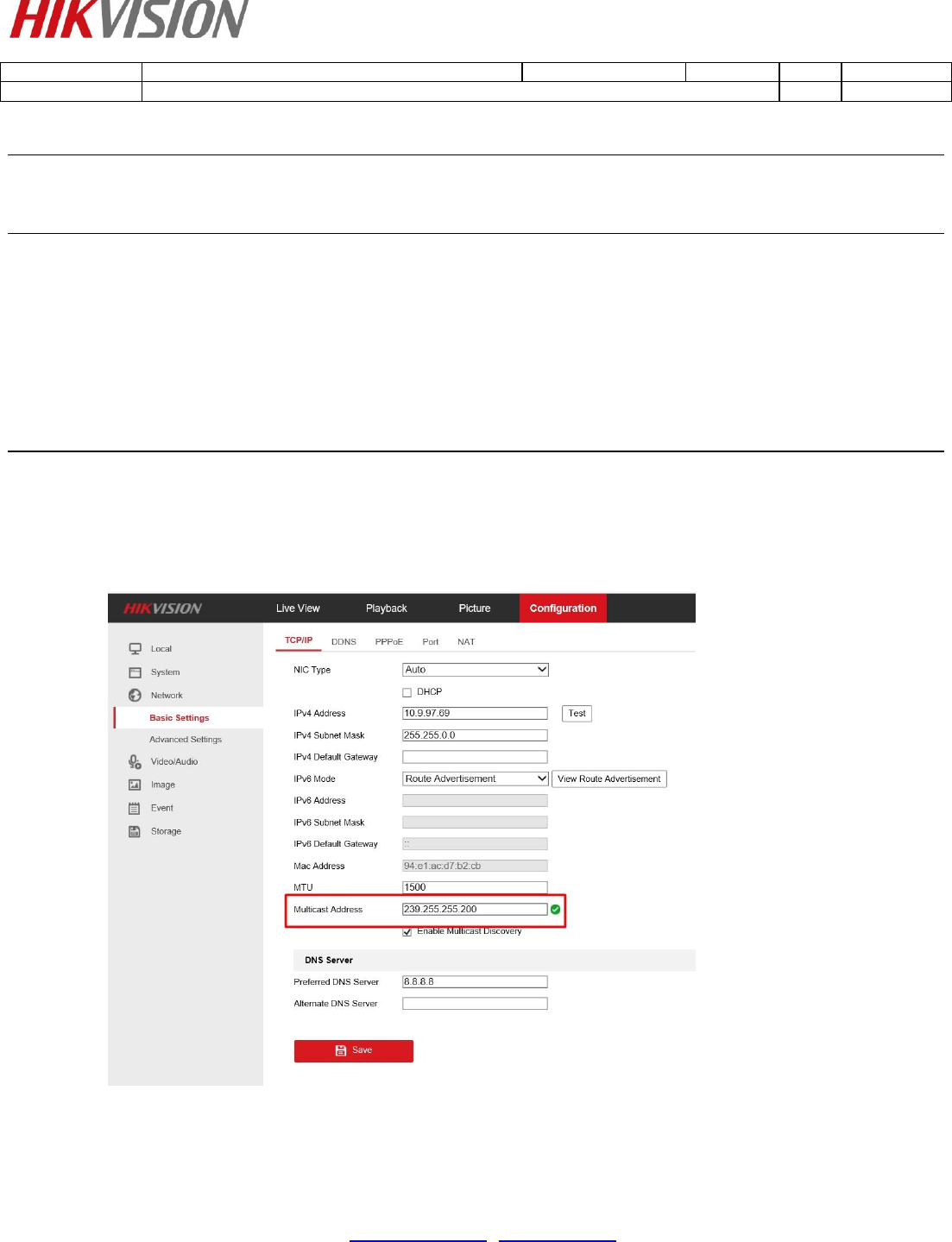Click the Storage disk icon
Screen dimensions: 952x1242
[135, 831]
